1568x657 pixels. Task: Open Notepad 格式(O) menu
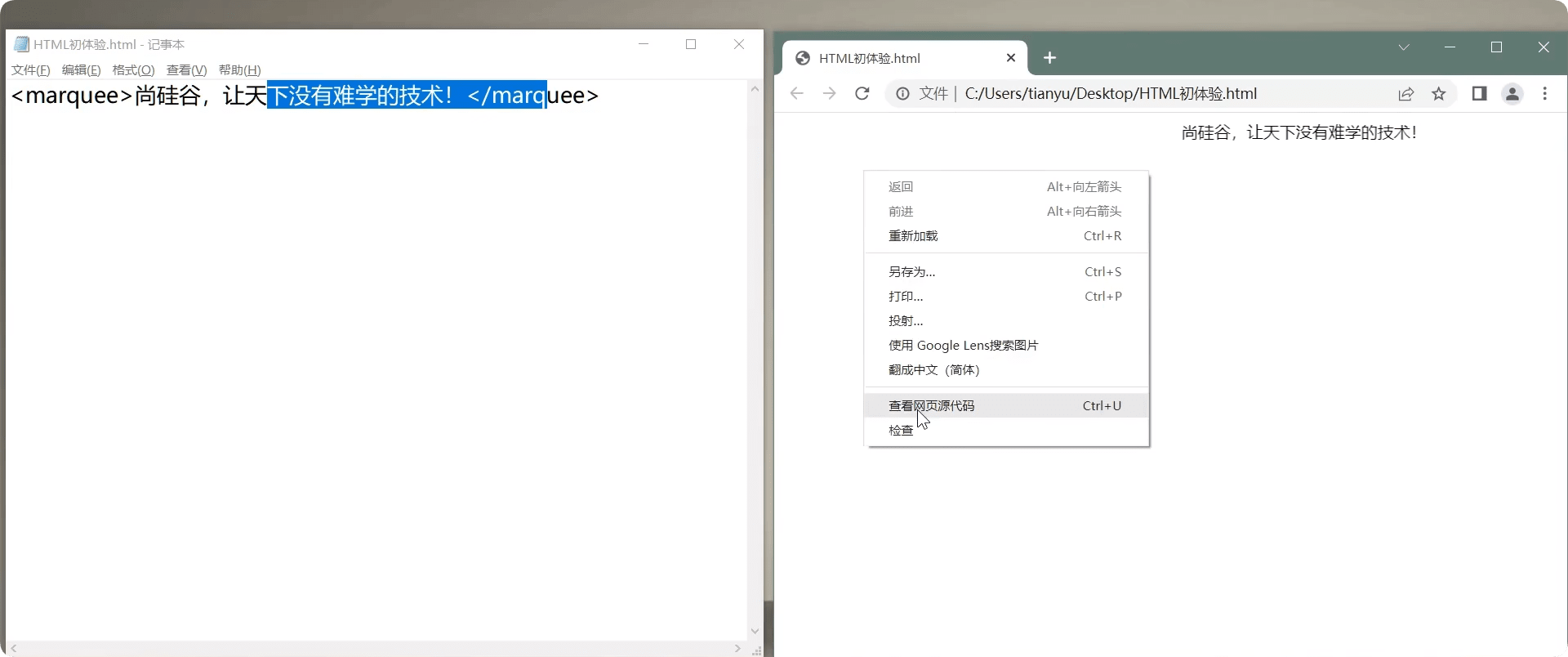click(x=133, y=70)
